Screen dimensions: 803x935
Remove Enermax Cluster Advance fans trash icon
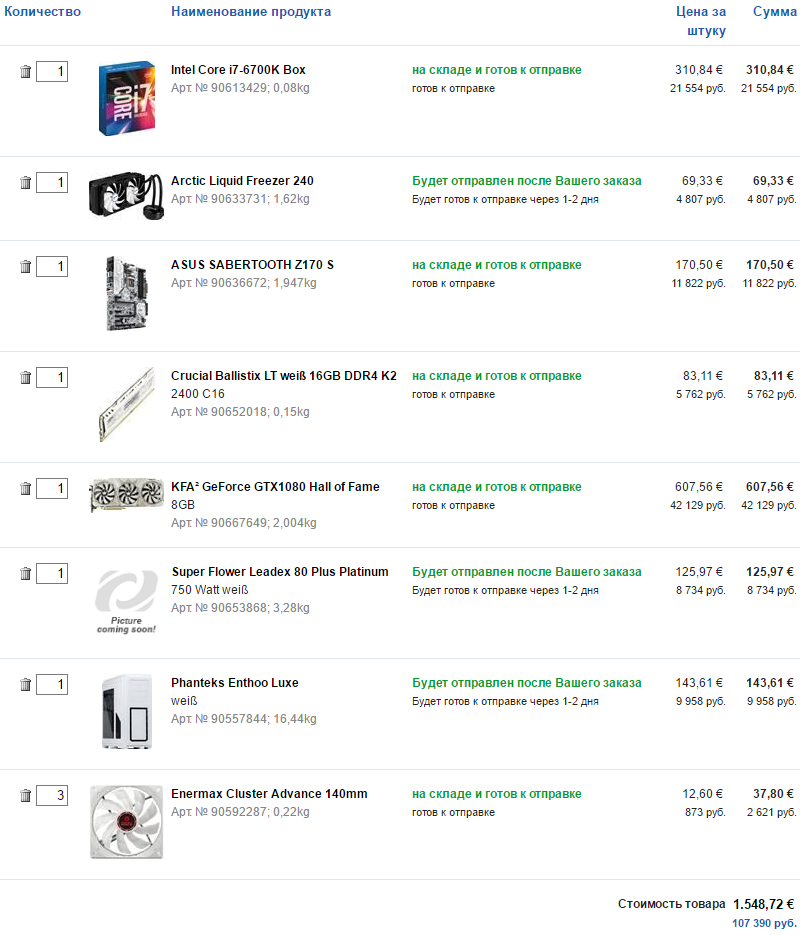(26, 796)
